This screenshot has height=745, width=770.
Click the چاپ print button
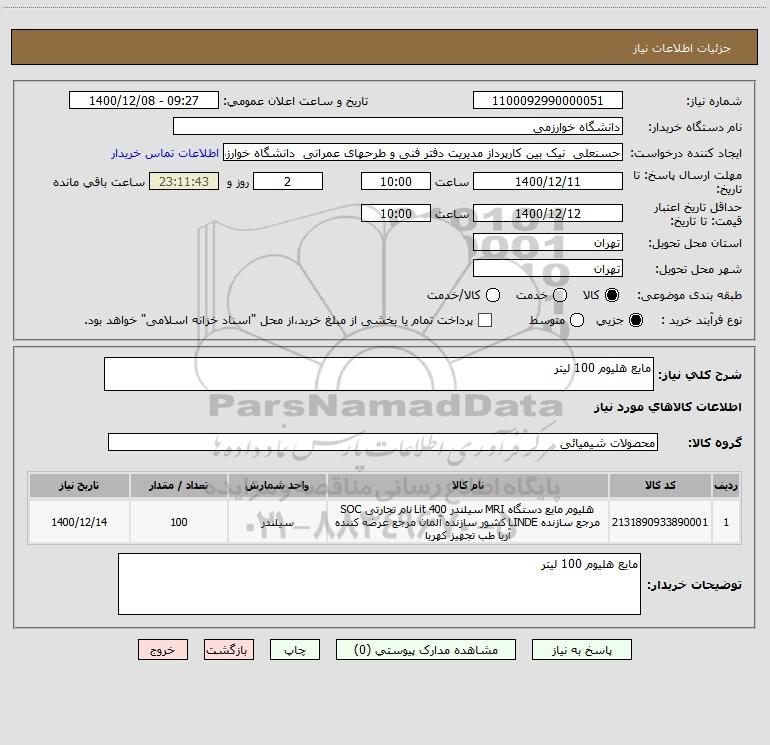[295, 650]
